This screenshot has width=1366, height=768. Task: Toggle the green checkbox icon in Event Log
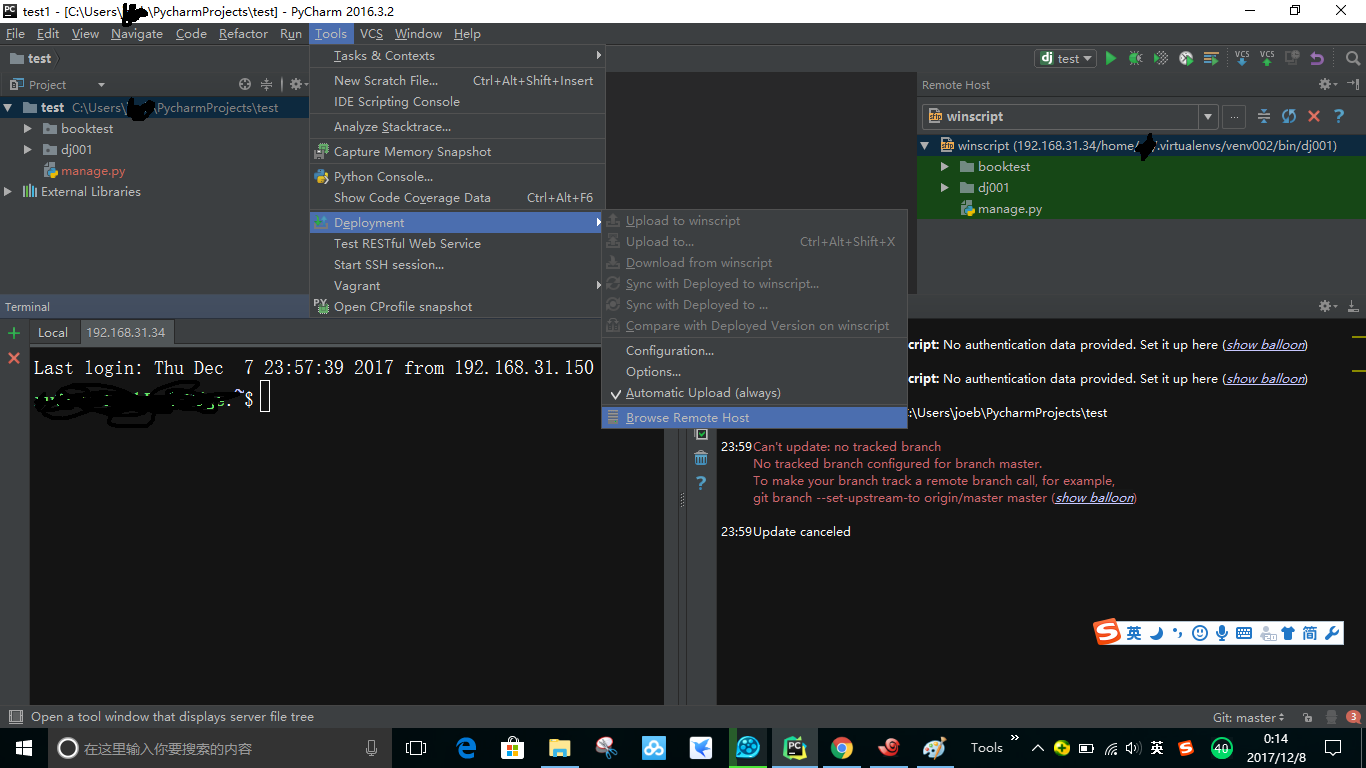[701, 434]
